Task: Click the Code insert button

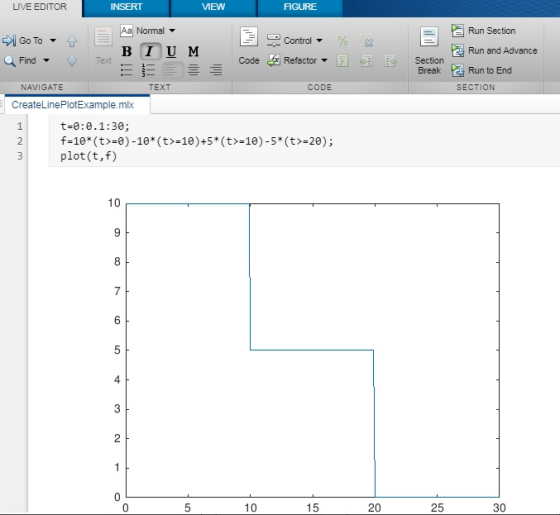Action: 249,46
